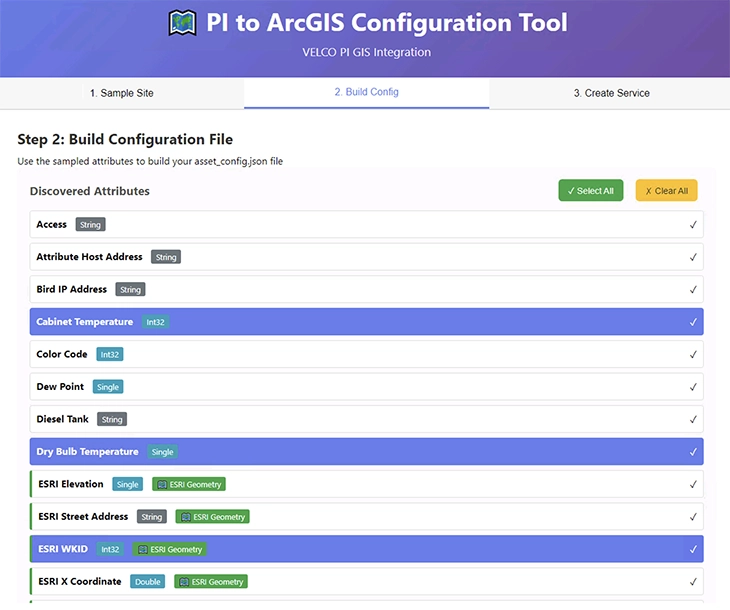The image size is (730, 610).
Task: Toggle the Bird IP Address checkmark
Action: (693, 290)
